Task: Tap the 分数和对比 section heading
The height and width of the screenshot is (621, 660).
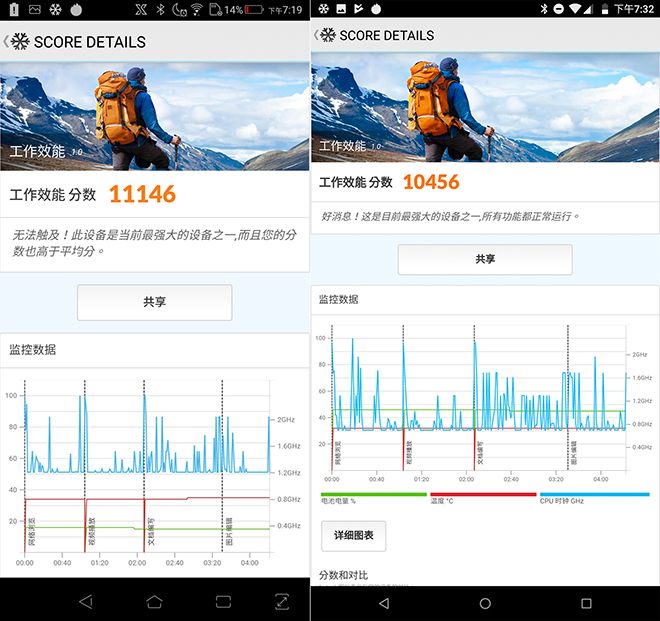Action: (343, 575)
